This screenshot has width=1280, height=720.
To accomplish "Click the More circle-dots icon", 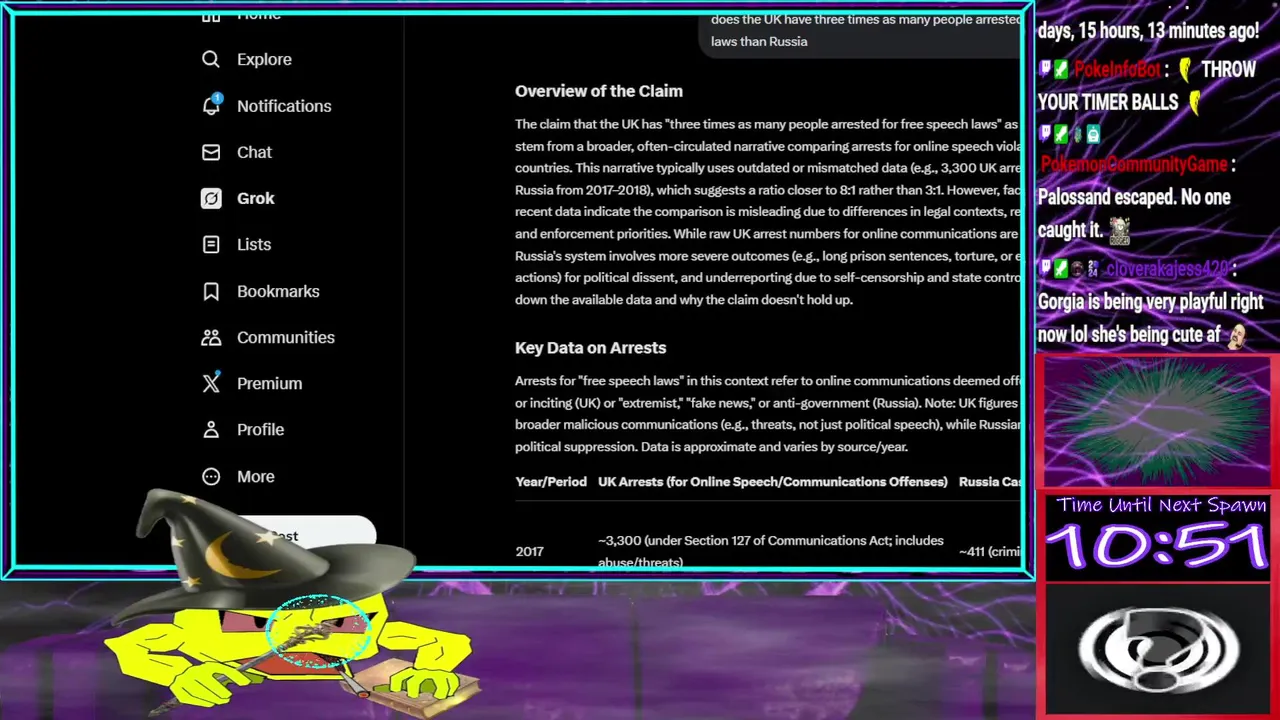I will point(211,476).
